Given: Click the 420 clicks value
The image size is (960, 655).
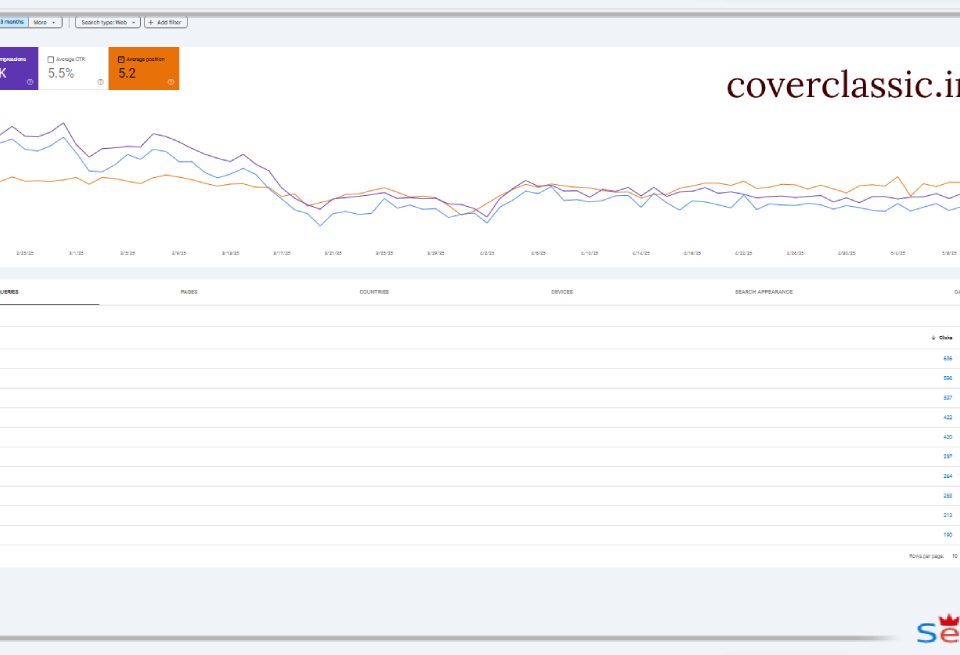Looking at the screenshot, I should pos(948,437).
